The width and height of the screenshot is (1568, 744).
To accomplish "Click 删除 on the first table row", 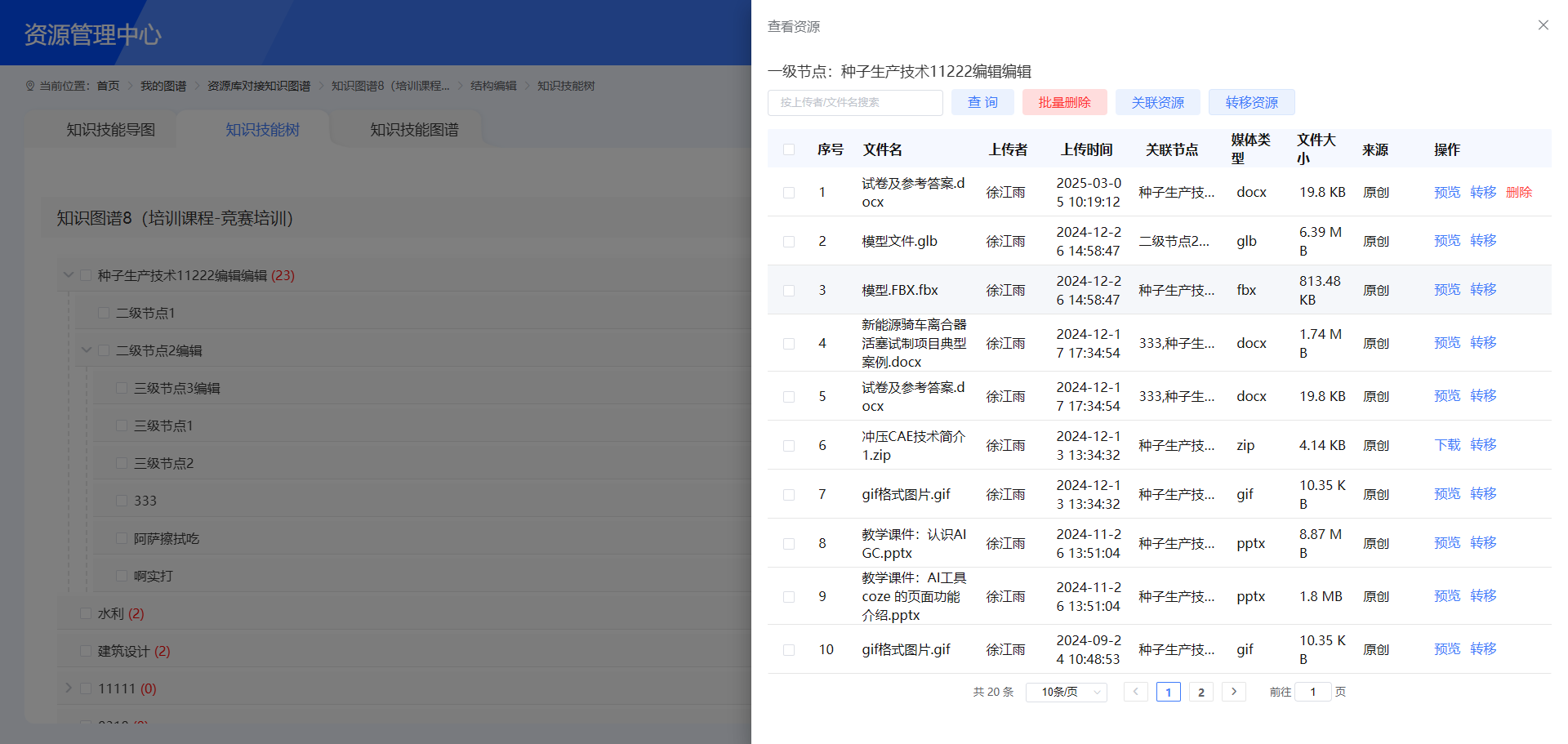I will click(x=1518, y=192).
